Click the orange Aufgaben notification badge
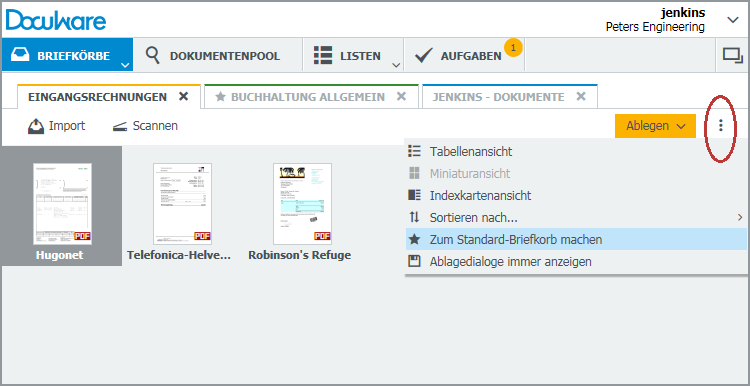Viewport: 750px width, 386px height. pyautogui.click(x=513, y=48)
